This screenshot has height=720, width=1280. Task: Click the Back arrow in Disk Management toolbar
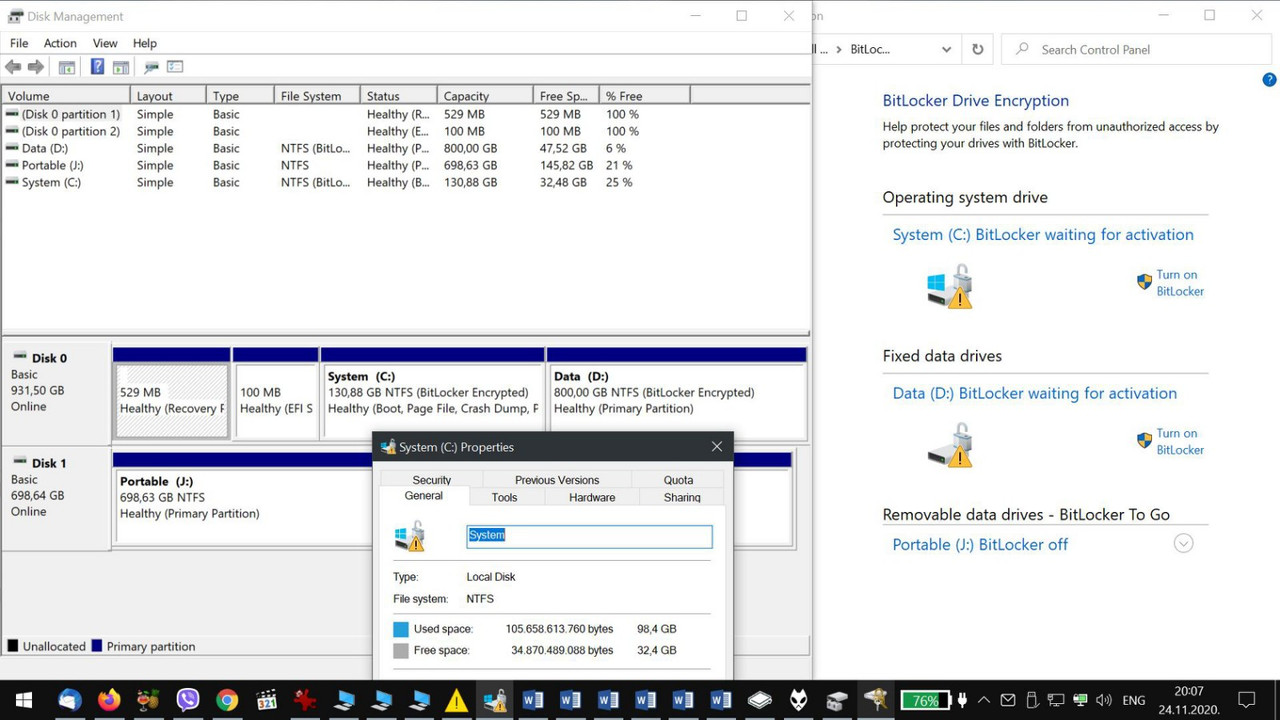click(x=13, y=67)
